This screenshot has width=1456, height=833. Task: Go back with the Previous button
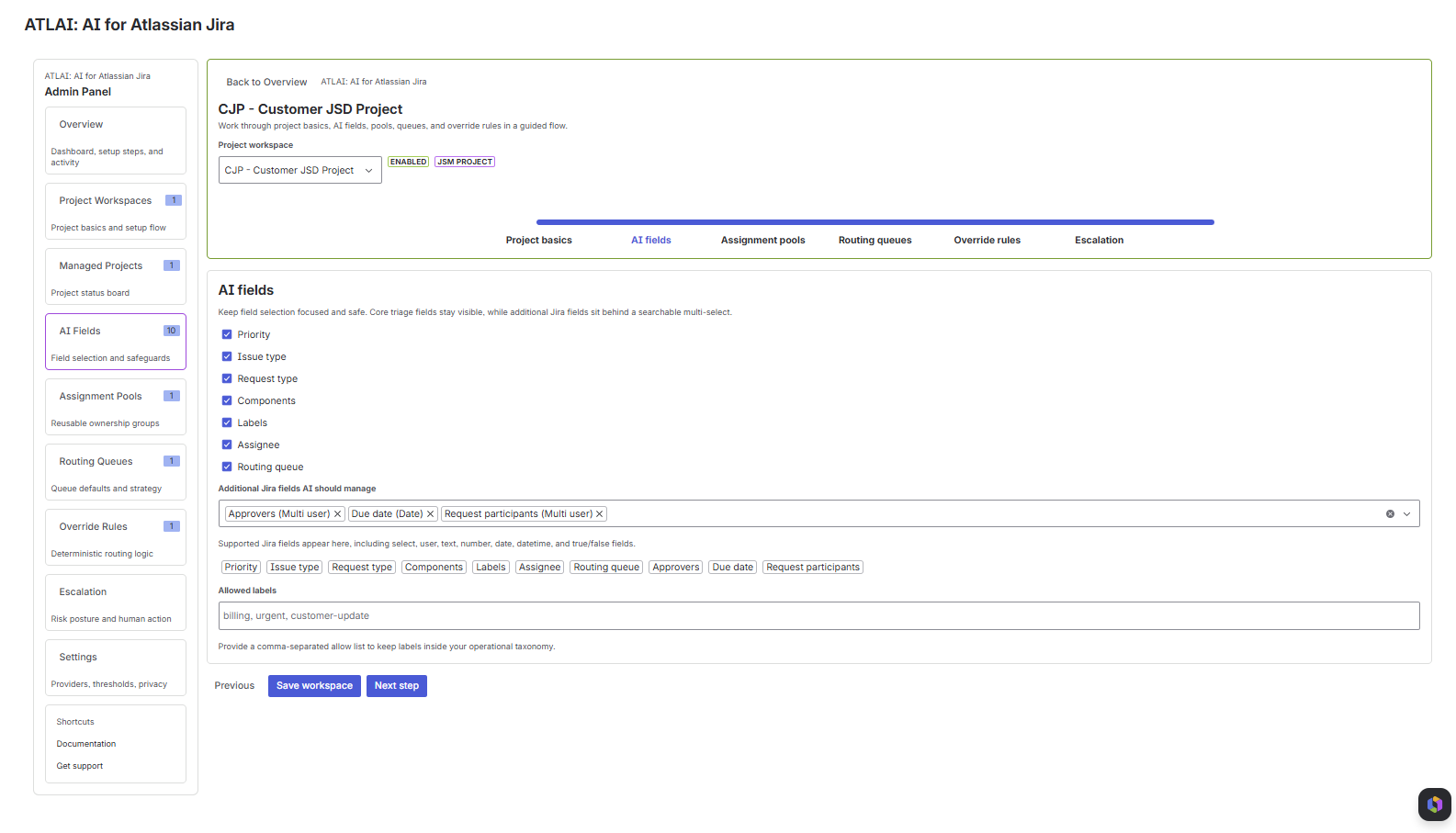pyautogui.click(x=234, y=686)
